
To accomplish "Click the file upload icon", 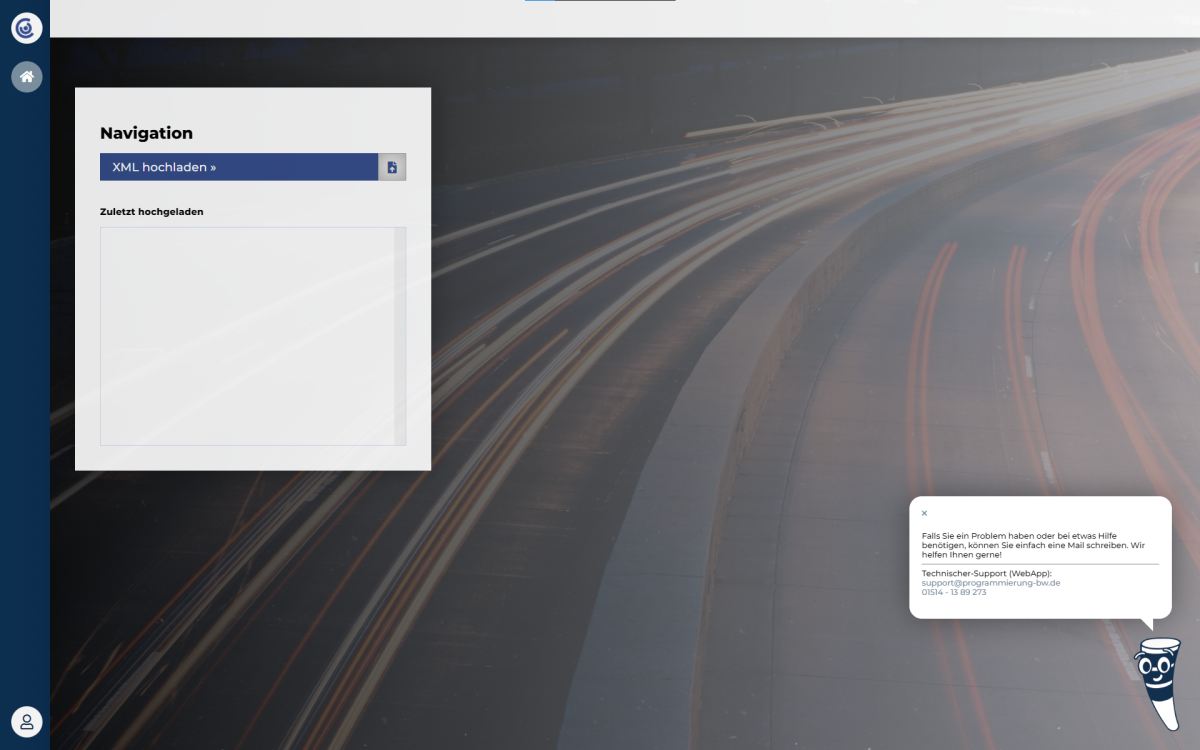I will [x=392, y=167].
